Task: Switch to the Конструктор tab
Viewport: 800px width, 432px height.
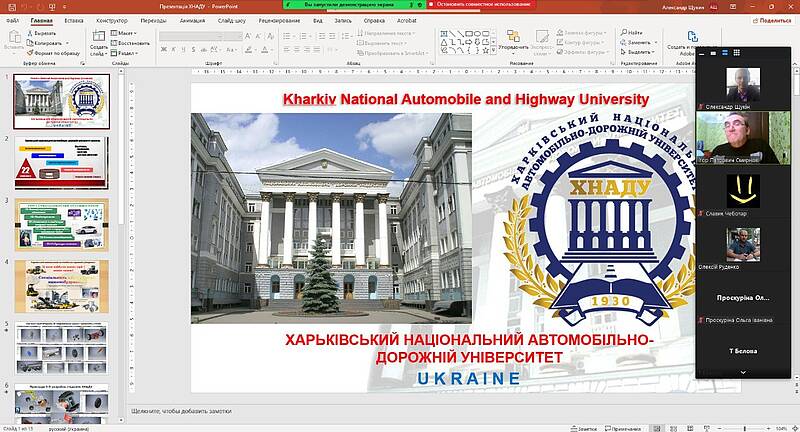Action: click(112, 21)
